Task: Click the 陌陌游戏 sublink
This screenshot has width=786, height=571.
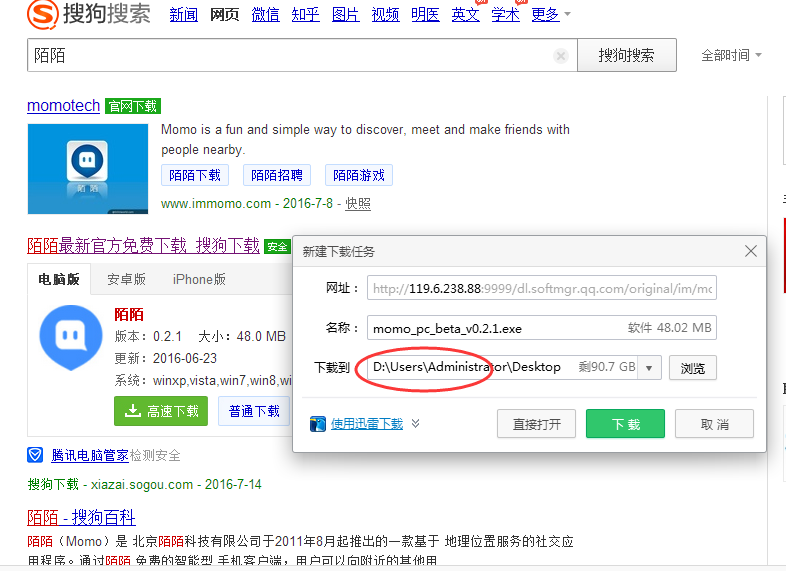Action: (359, 175)
